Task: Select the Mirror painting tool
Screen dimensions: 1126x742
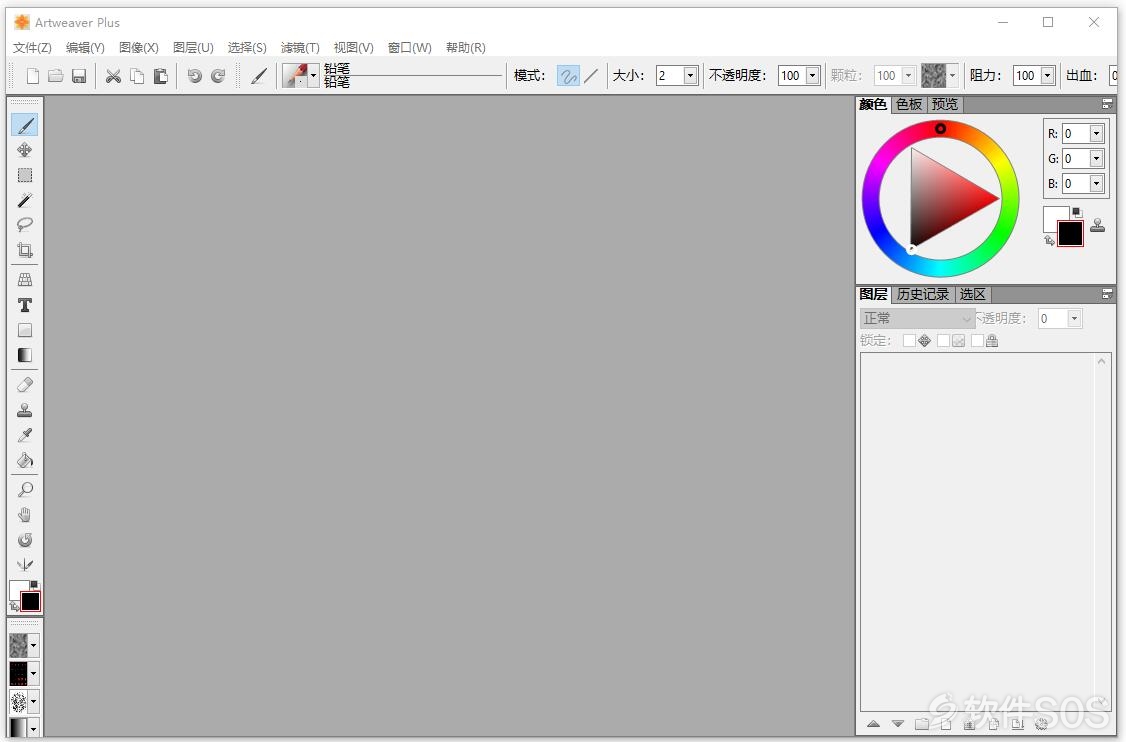Action: pos(25,565)
